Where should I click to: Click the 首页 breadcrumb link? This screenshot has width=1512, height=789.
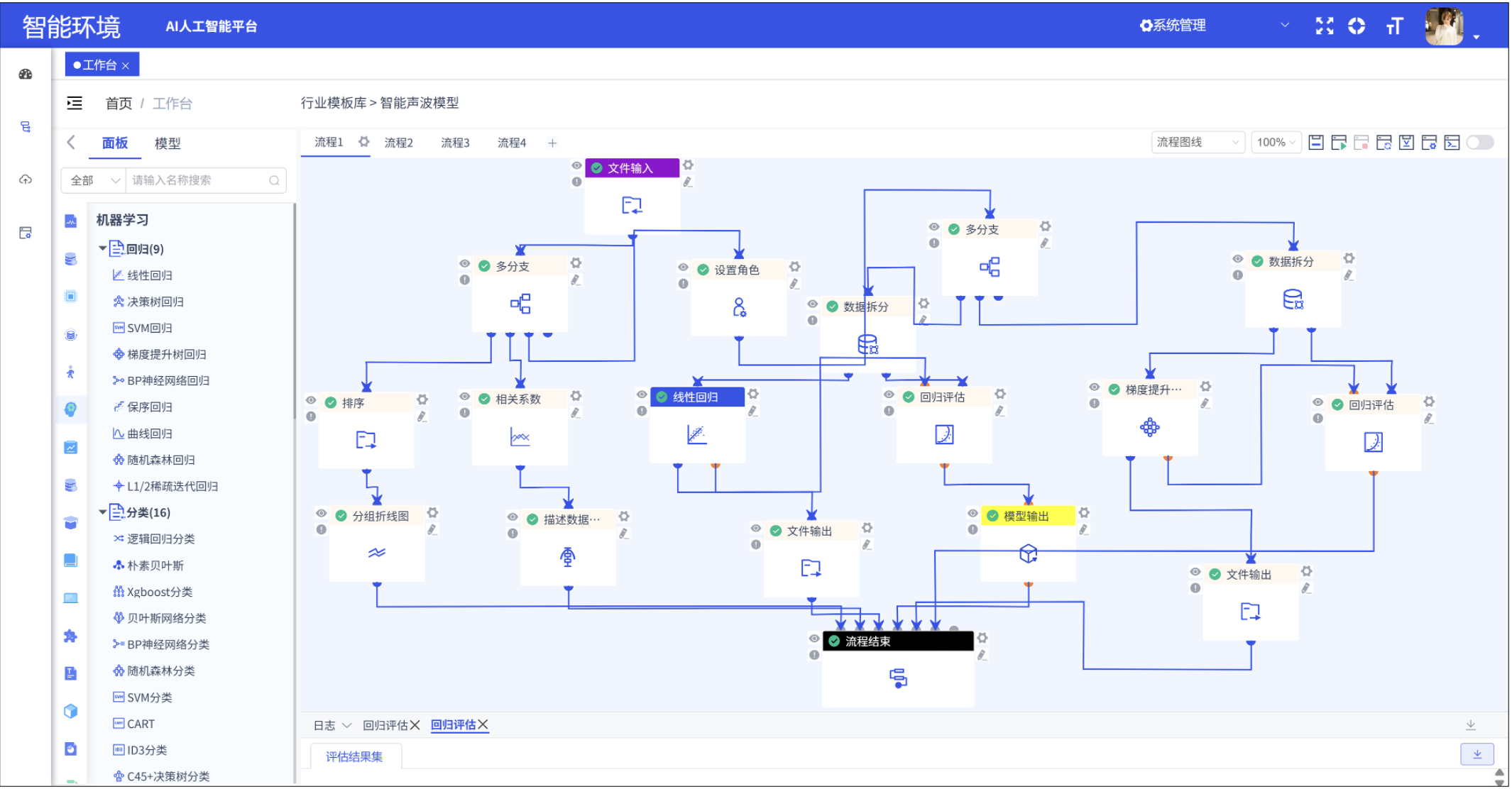tap(119, 104)
